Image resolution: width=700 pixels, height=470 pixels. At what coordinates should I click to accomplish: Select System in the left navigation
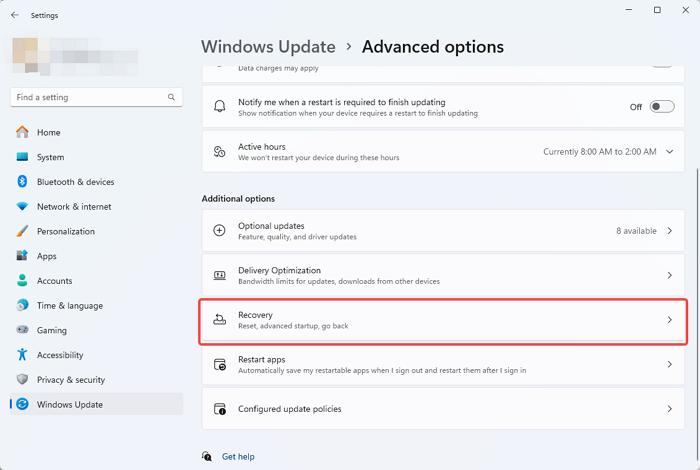click(x=50, y=157)
